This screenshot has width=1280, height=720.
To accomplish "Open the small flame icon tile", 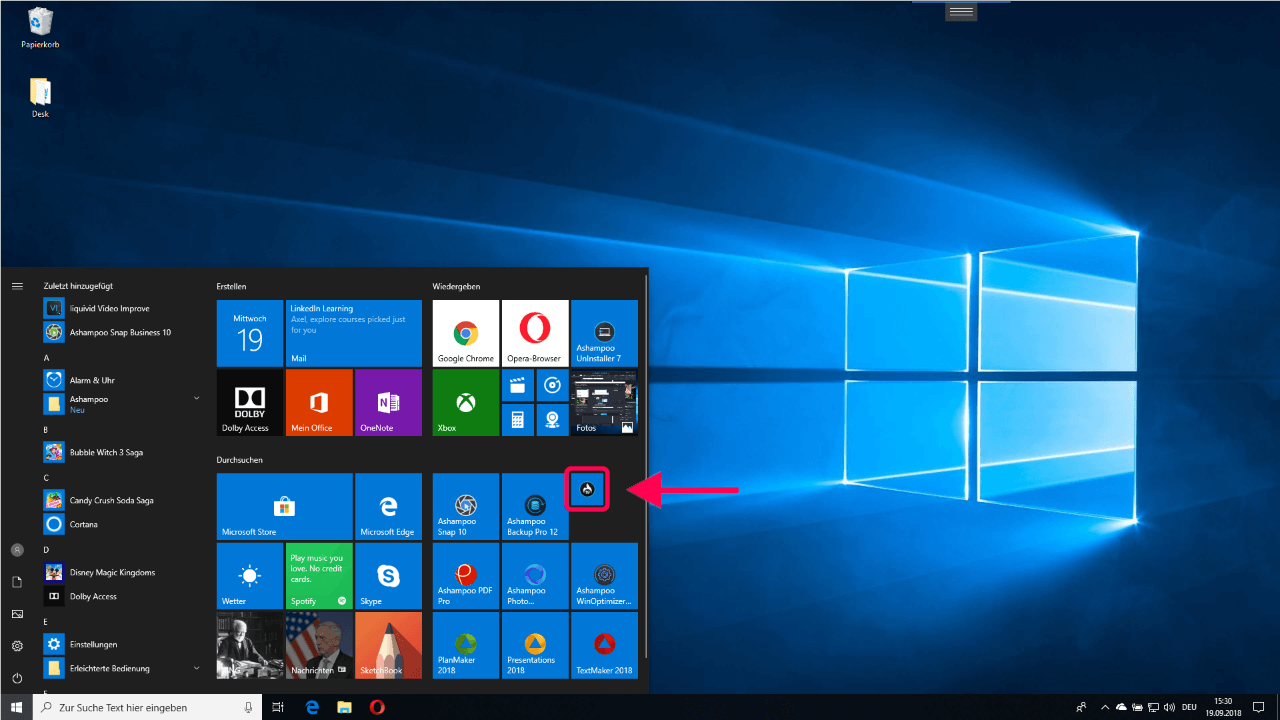I will click(587, 489).
